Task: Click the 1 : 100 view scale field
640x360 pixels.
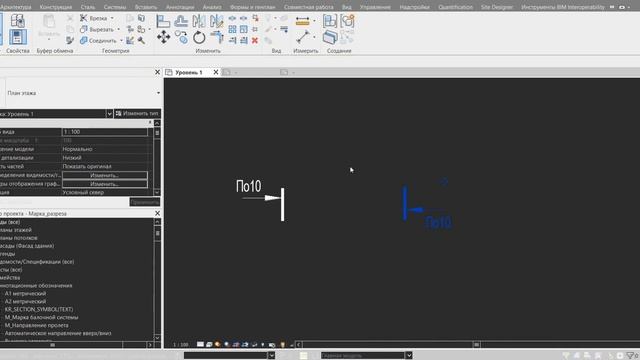Action: 104,132
